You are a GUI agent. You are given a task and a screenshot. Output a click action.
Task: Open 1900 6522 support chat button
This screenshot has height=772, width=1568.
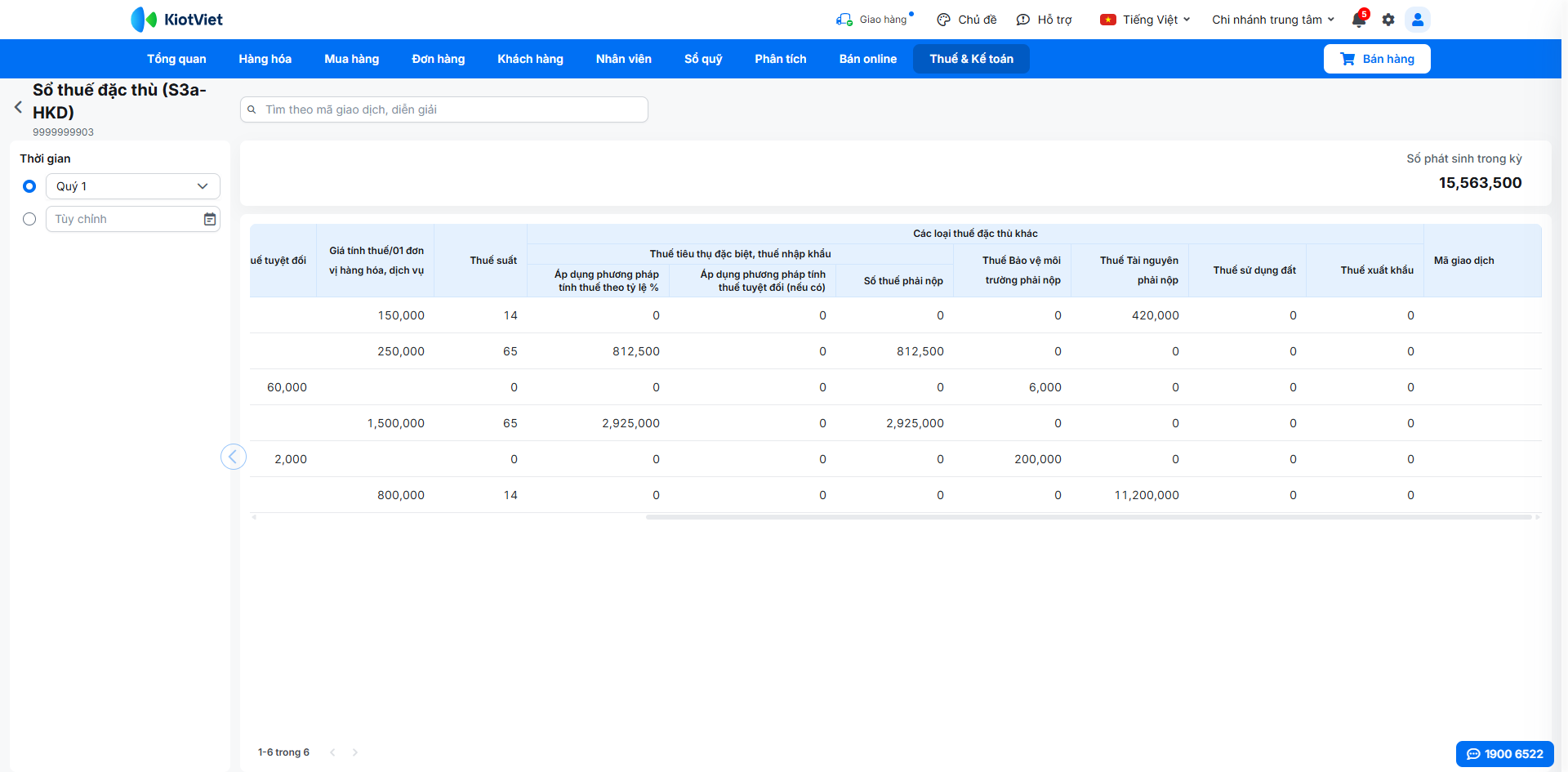coord(1505,754)
